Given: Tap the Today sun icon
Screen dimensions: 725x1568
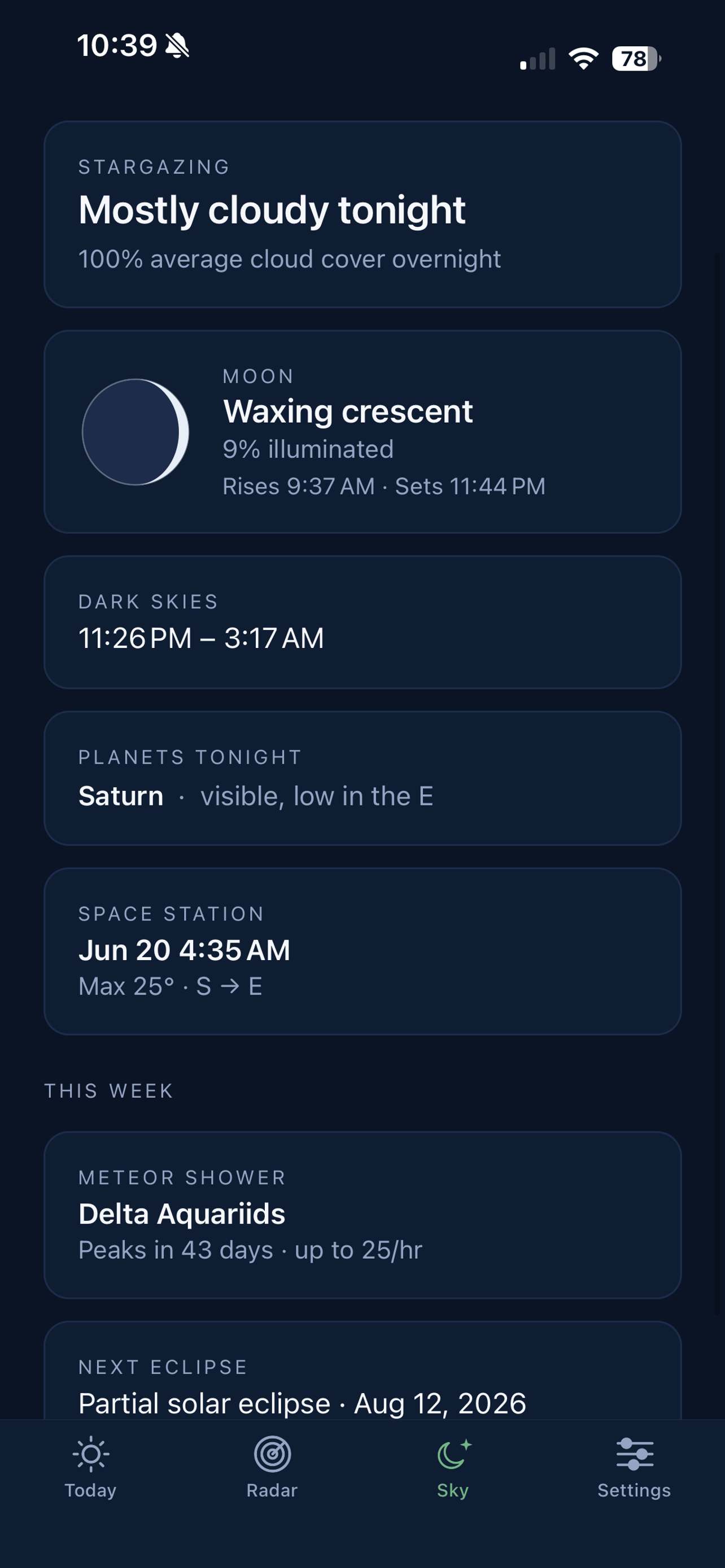Looking at the screenshot, I should 91,1454.
